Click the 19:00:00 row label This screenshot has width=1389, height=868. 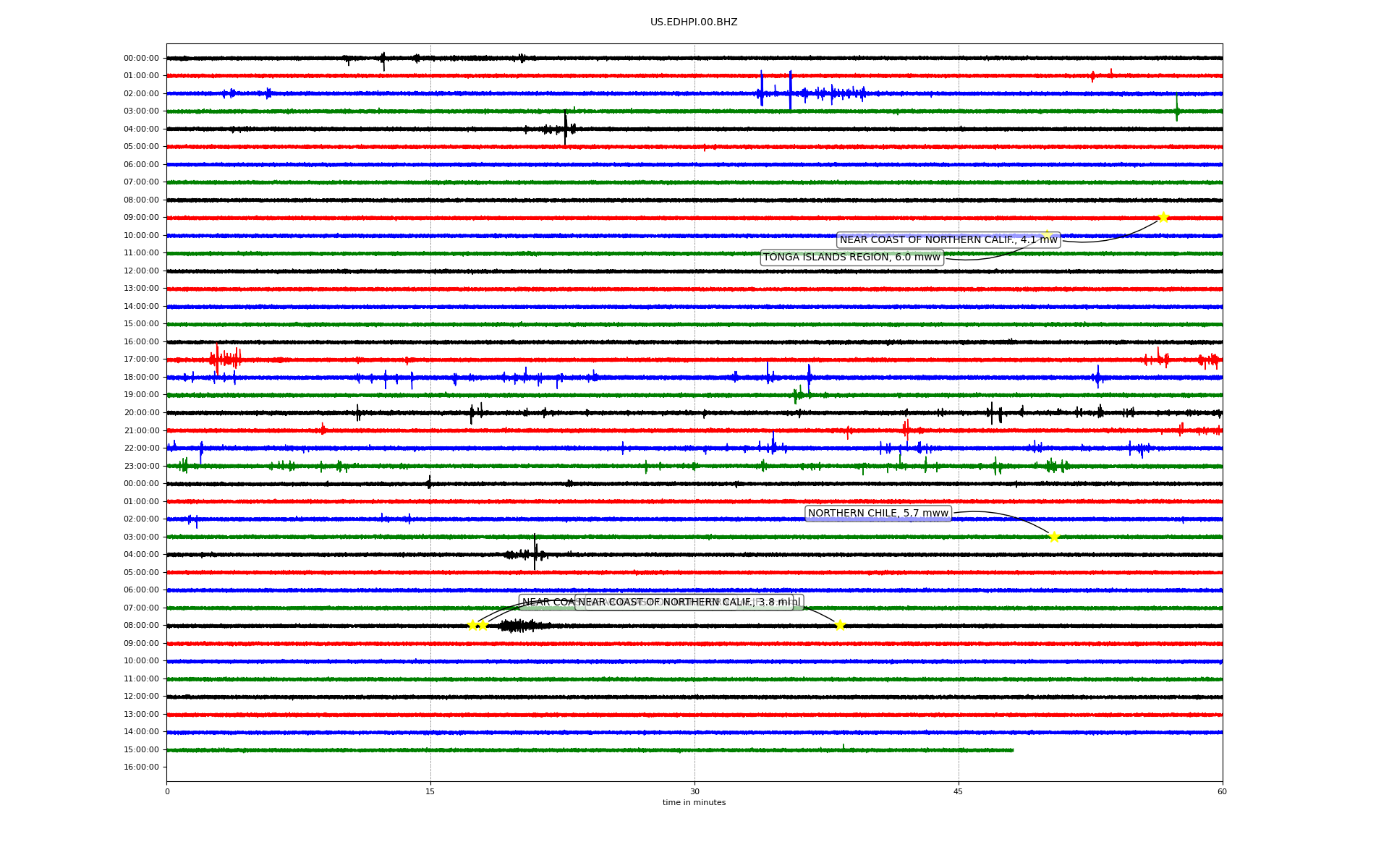(141, 395)
